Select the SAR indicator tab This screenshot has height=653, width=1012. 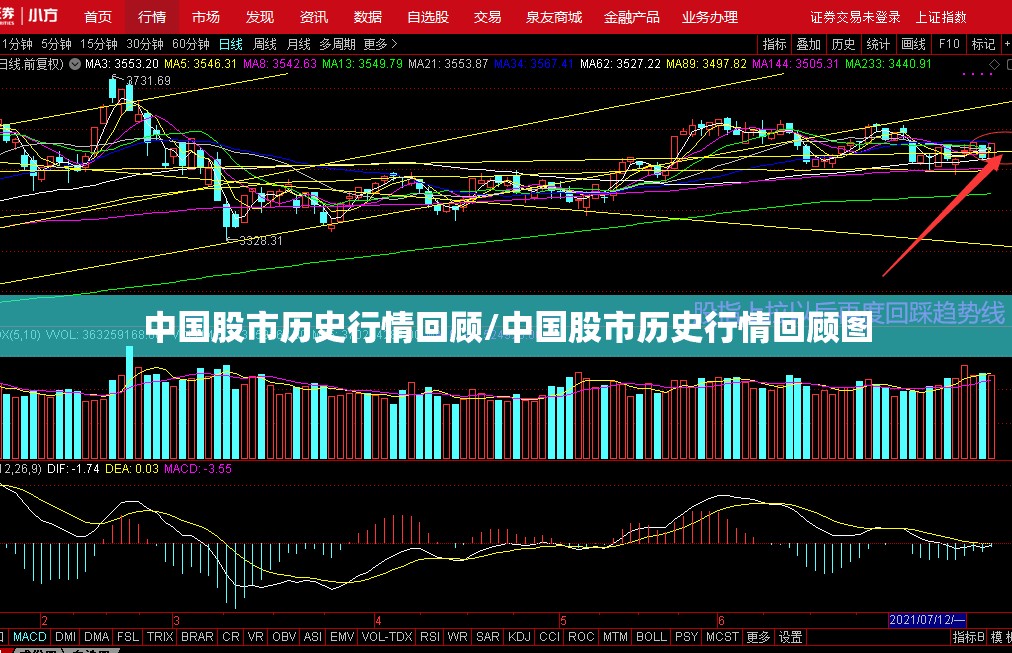tap(488, 637)
